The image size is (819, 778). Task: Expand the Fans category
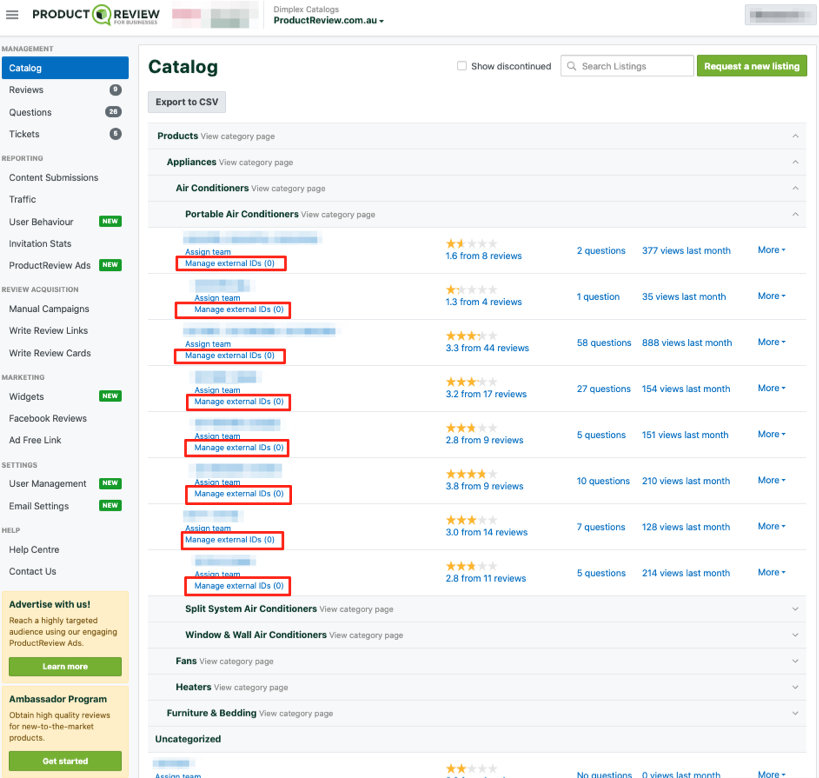(x=795, y=661)
